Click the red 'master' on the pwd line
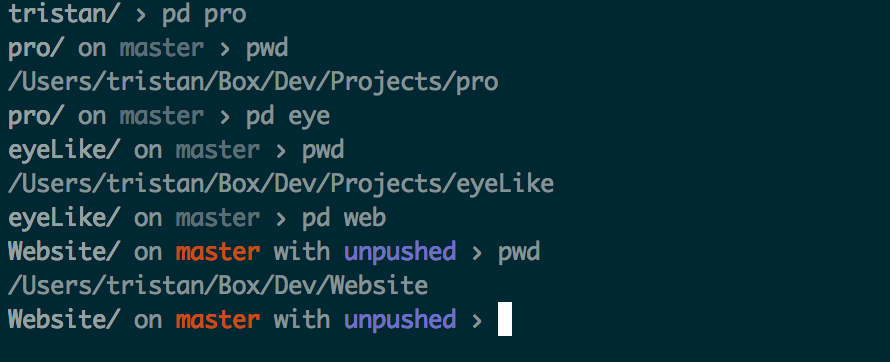This screenshot has width=890, height=362. [218, 252]
